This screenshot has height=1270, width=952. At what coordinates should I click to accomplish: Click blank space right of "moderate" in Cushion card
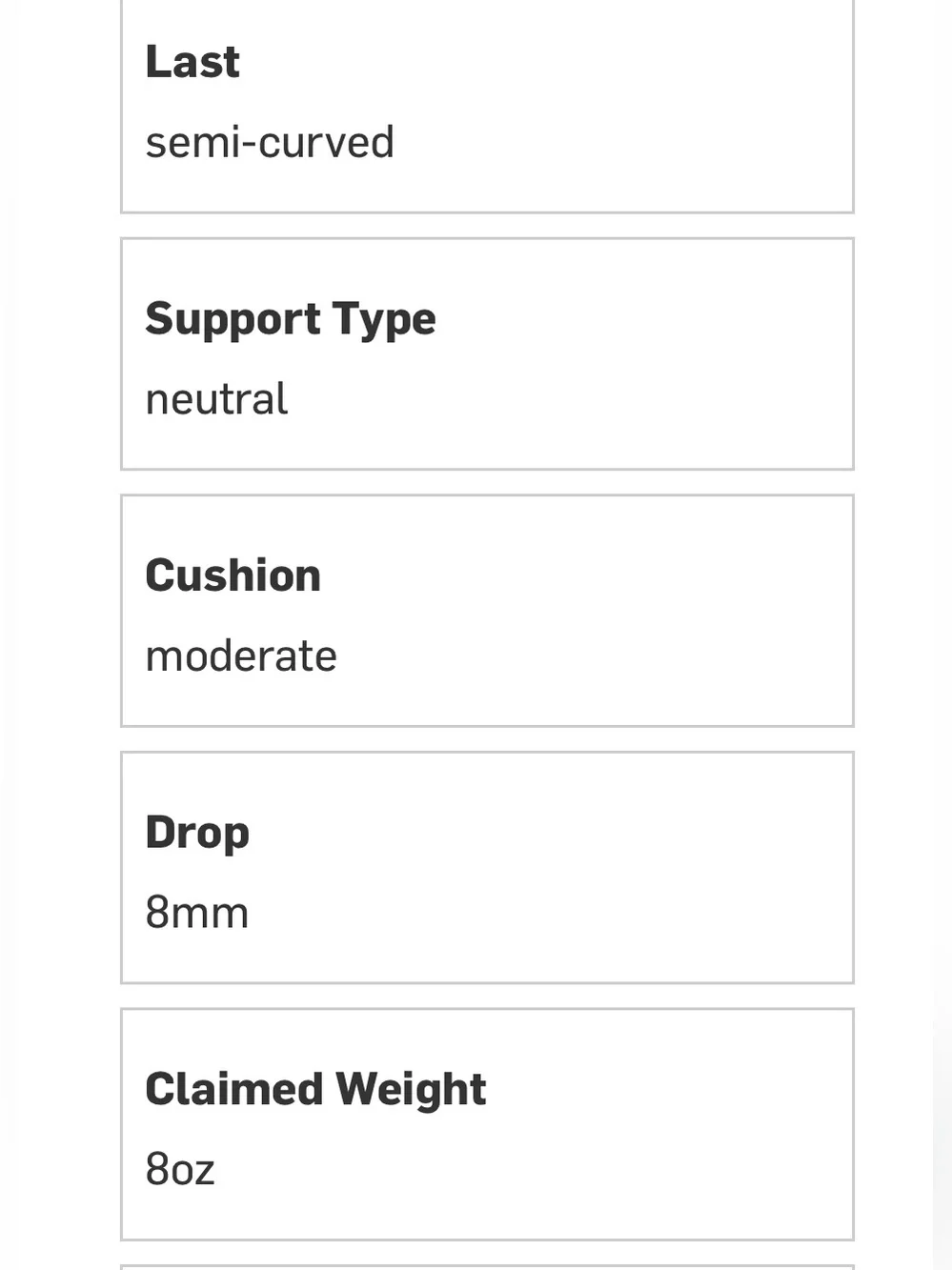591,656
